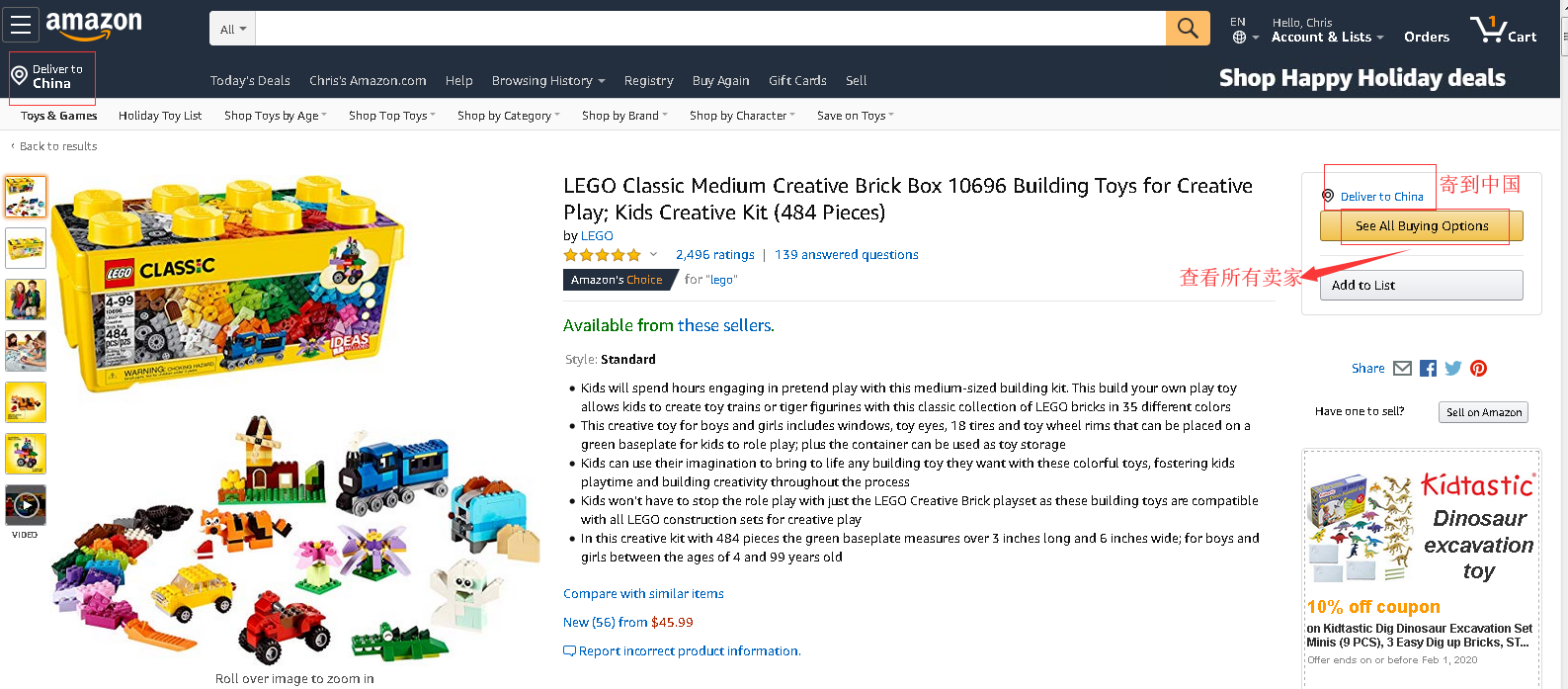
Task: Open the All search category dropdown
Action: pos(233,29)
